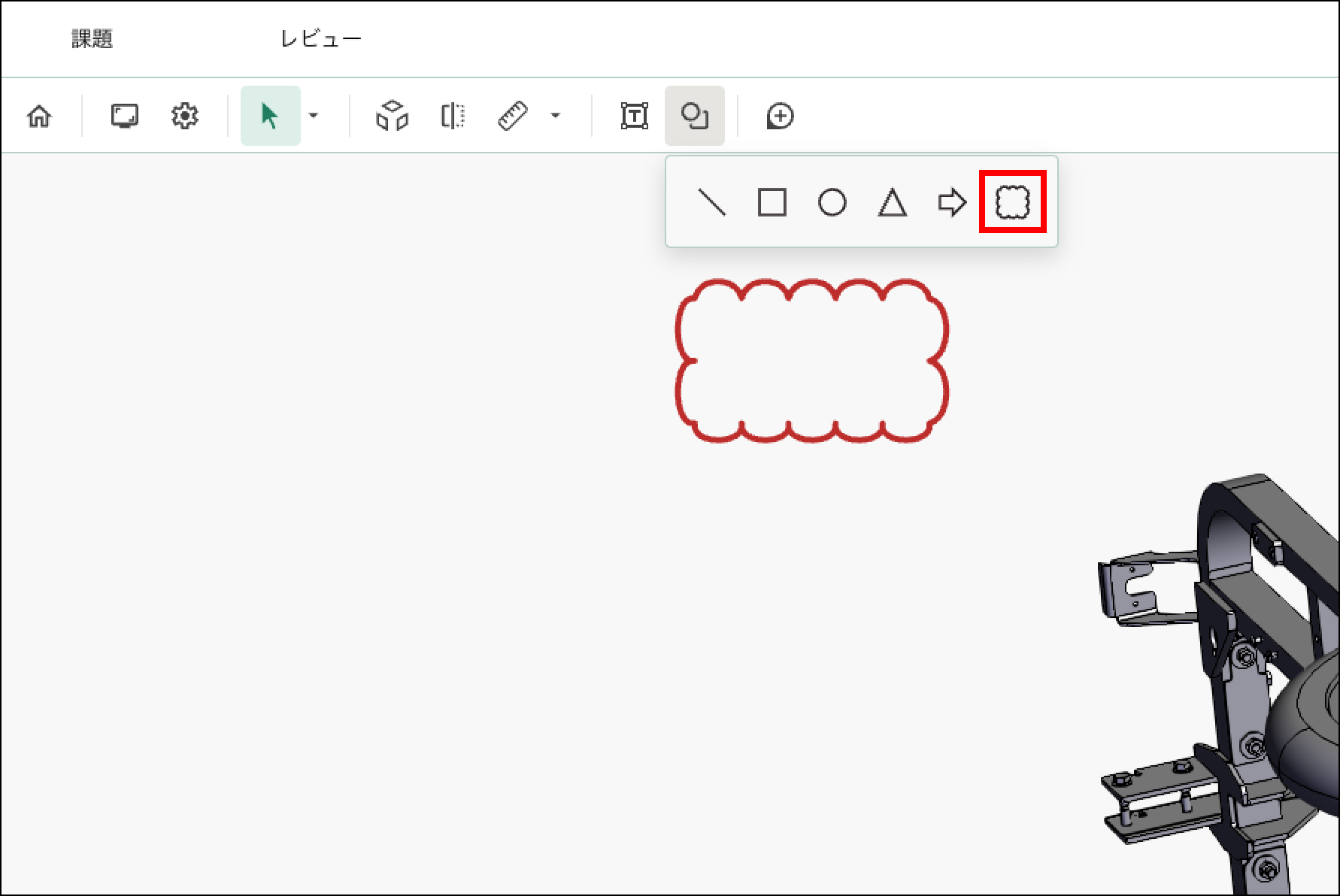
Task: Toggle the shapes tool palette
Action: (694, 117)
